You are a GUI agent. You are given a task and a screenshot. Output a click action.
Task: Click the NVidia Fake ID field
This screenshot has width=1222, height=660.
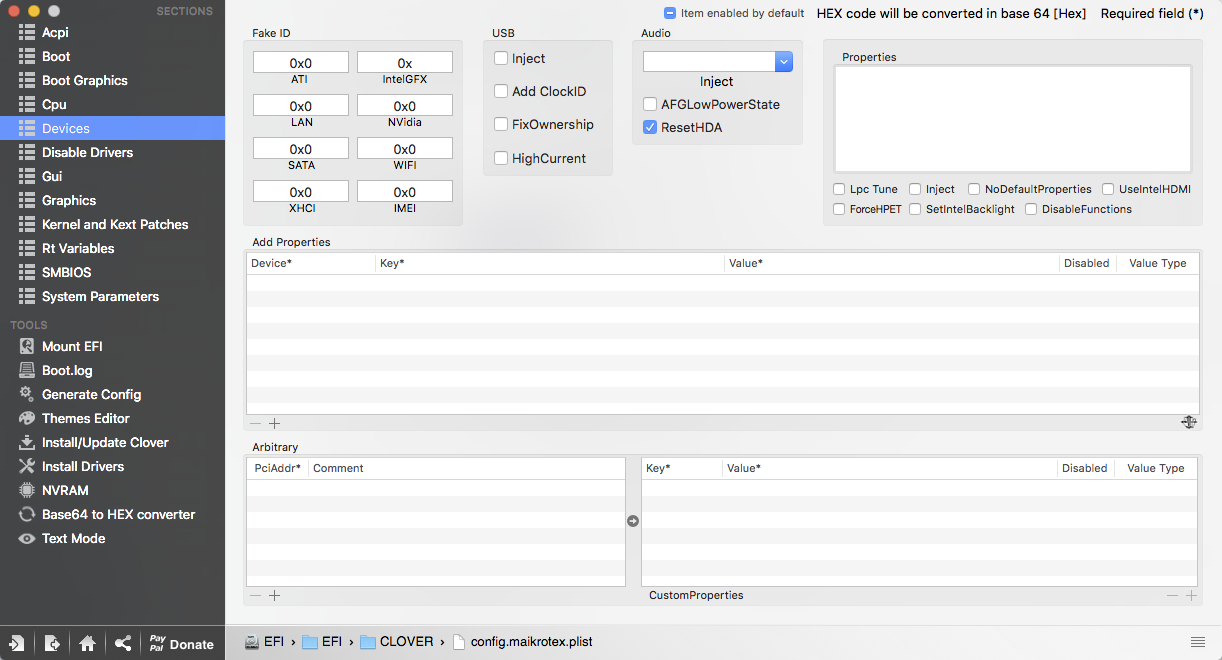point(405,106)
